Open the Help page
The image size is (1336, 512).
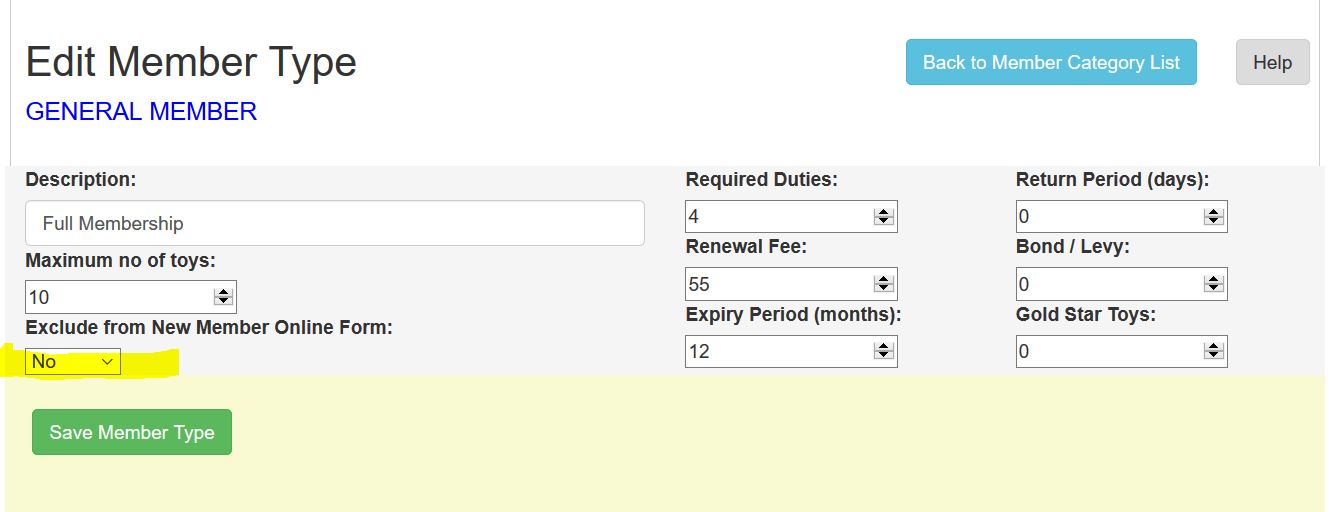coord(1272,62)
